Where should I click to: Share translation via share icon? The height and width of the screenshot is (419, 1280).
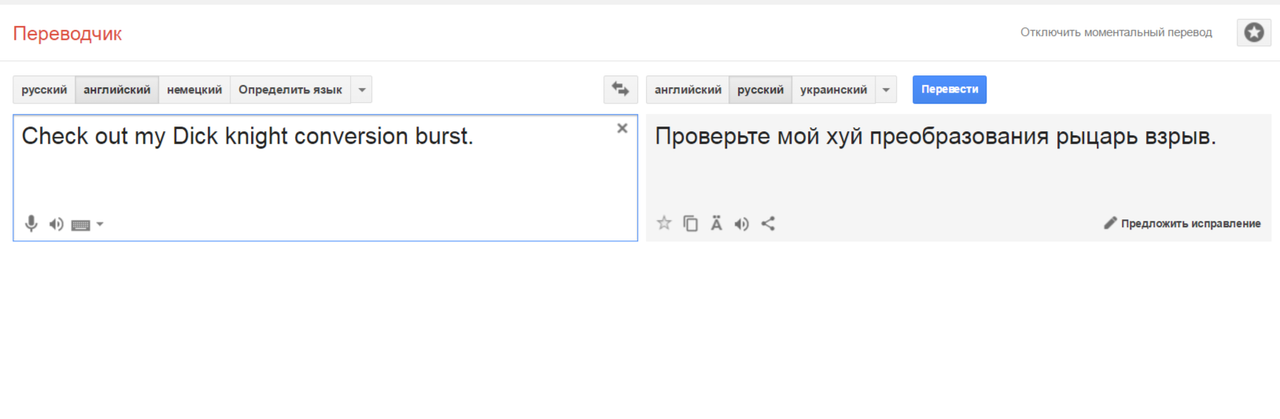click(x=768, y=223)
